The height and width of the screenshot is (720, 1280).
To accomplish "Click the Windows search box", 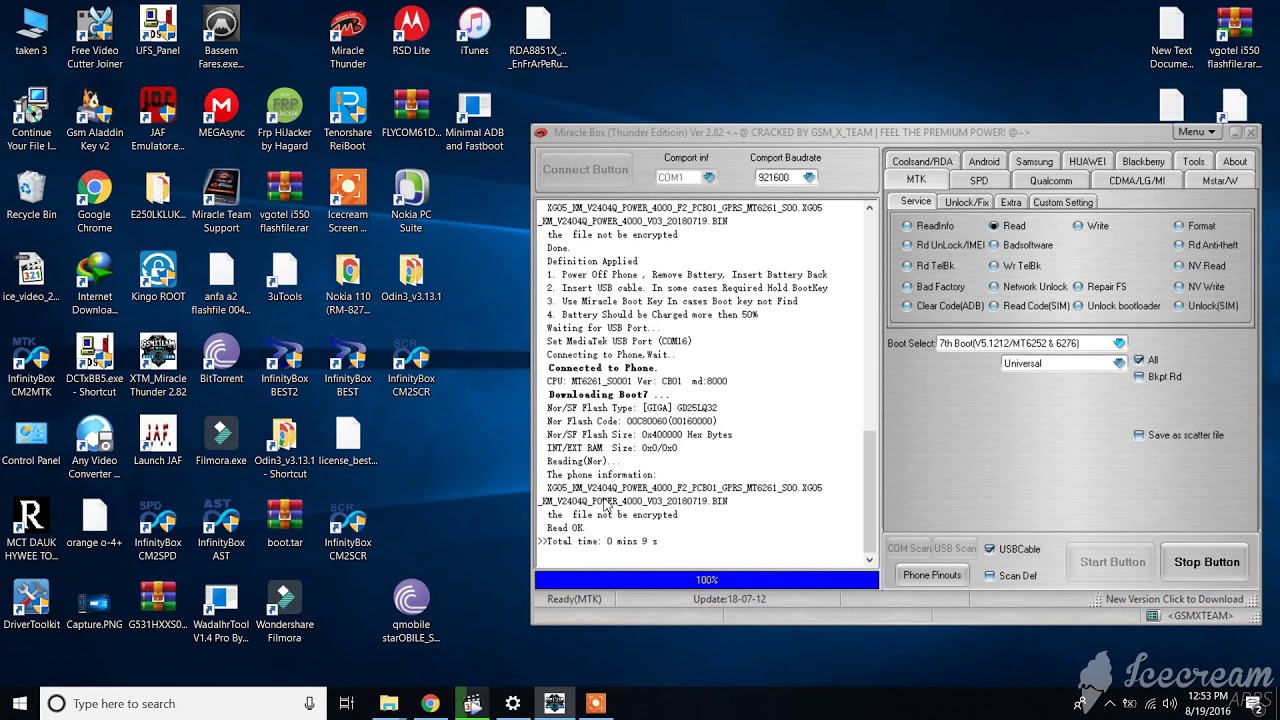I will (x=183, y=704).
